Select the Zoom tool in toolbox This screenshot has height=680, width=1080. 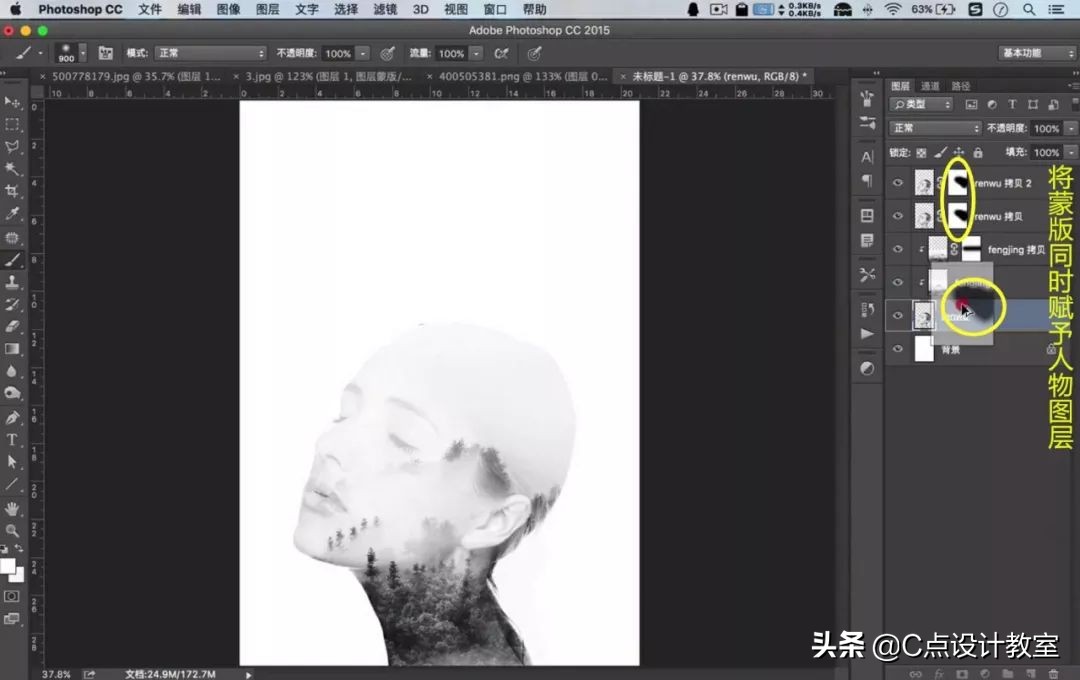(x=12, y=531)
